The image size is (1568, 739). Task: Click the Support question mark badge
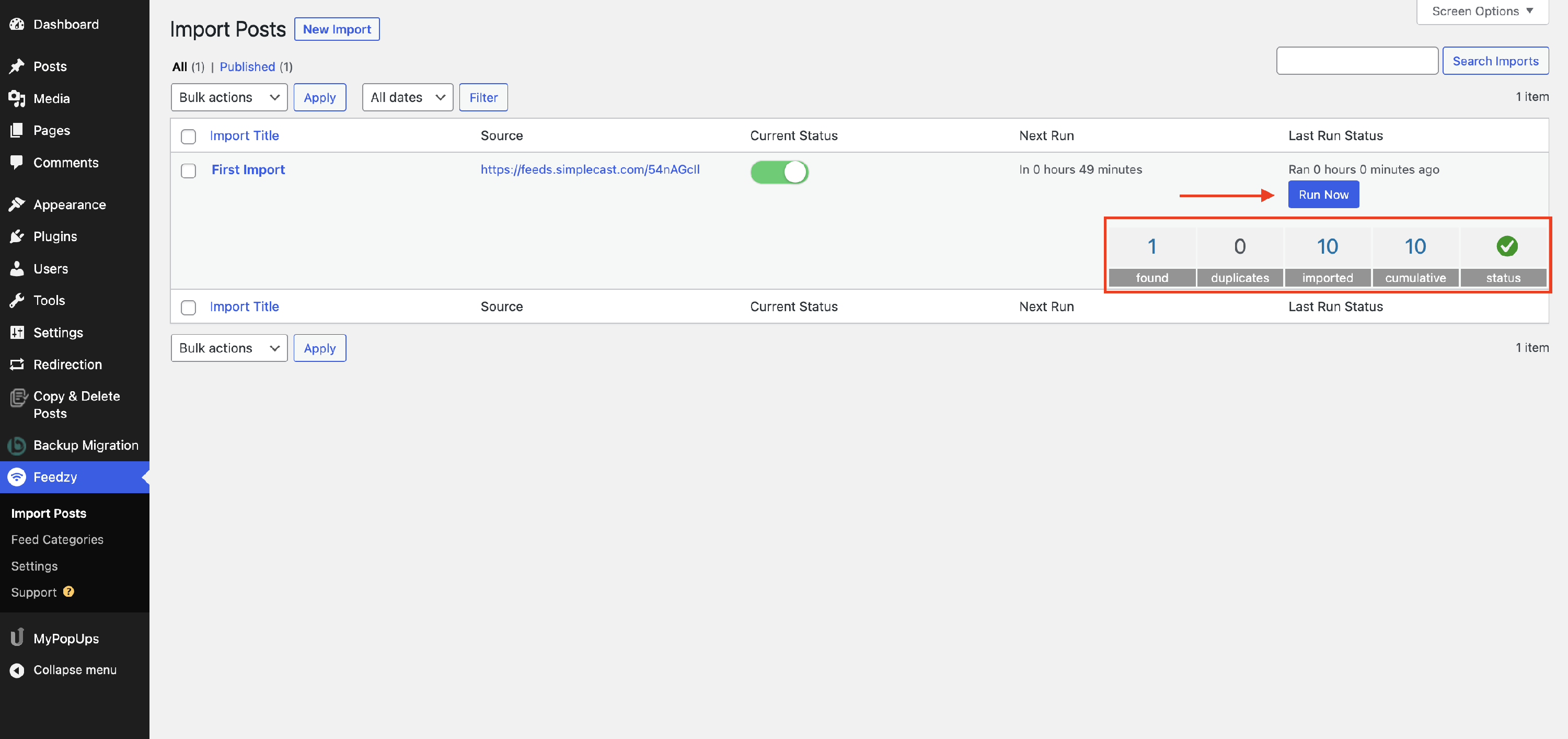[69, 592]
